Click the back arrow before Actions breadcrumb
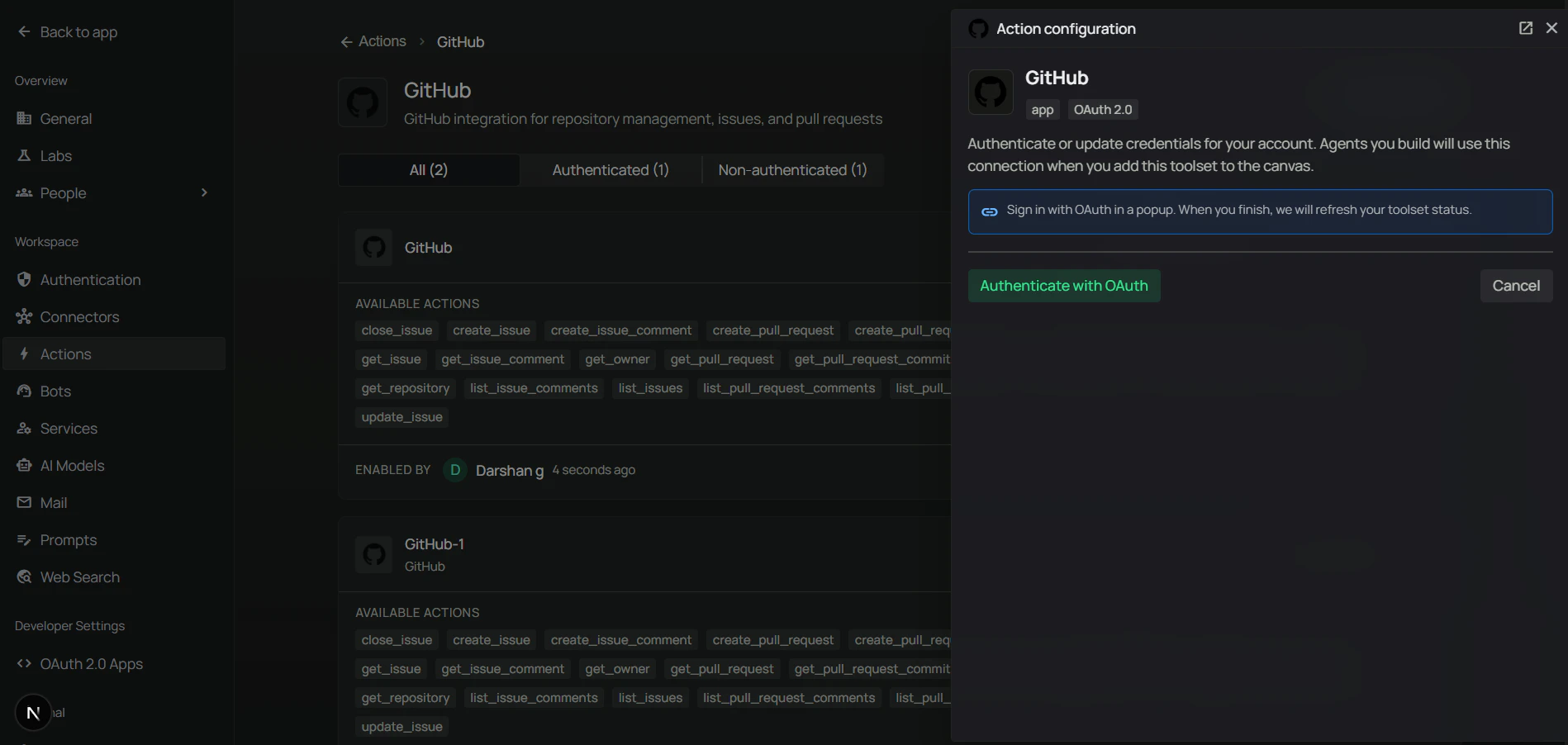Image resolution: width=1568 pixels, height=745 pixels. point(346,42)
